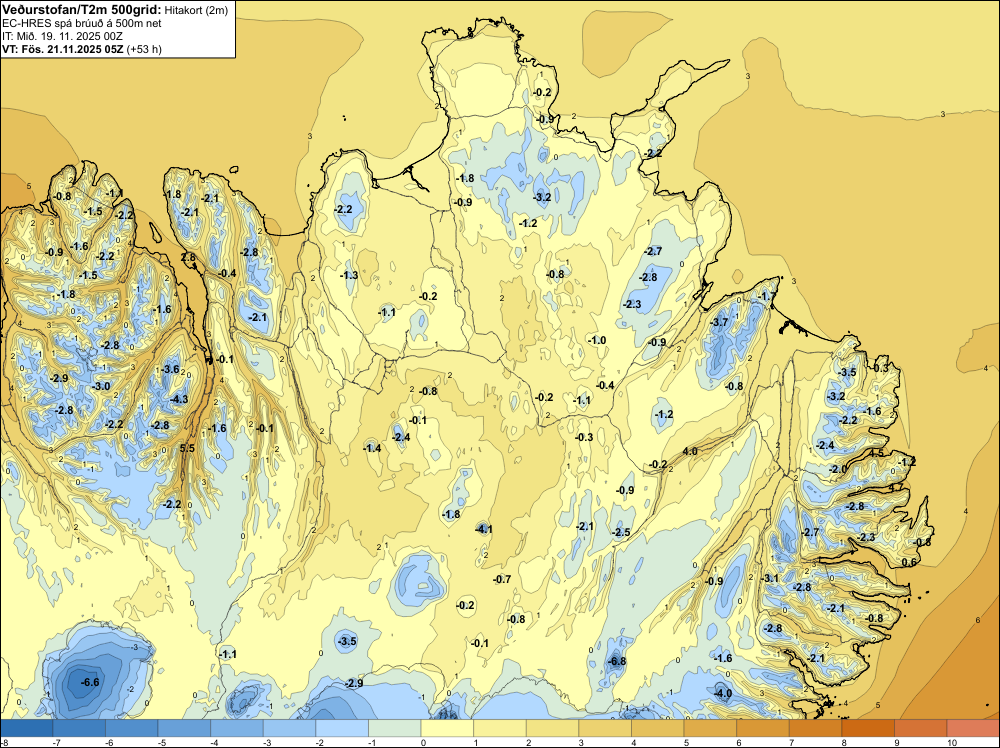Viewport: 1000px width, 748px height.
Task: Click the -3.7 temperature label
Action: coord(719,322)
